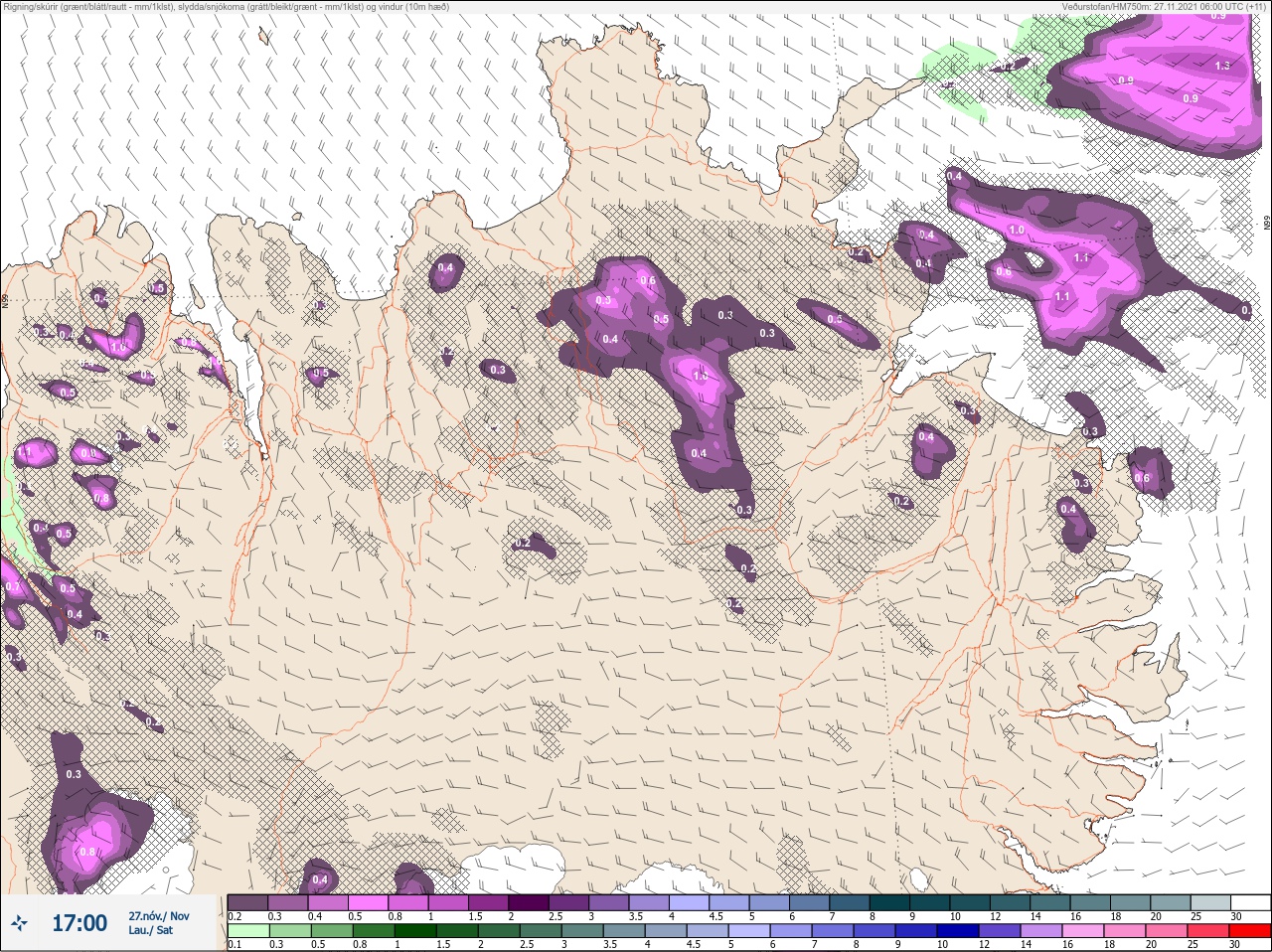Select lower legend swatch between 0.1 and 0.3
The width and height of the screenshot is (1272, 952).
[247, 931]
